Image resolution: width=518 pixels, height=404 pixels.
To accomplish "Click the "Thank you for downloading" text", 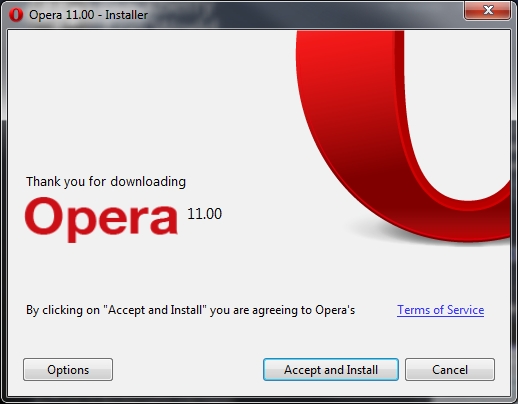I will (x=106, y=182).
